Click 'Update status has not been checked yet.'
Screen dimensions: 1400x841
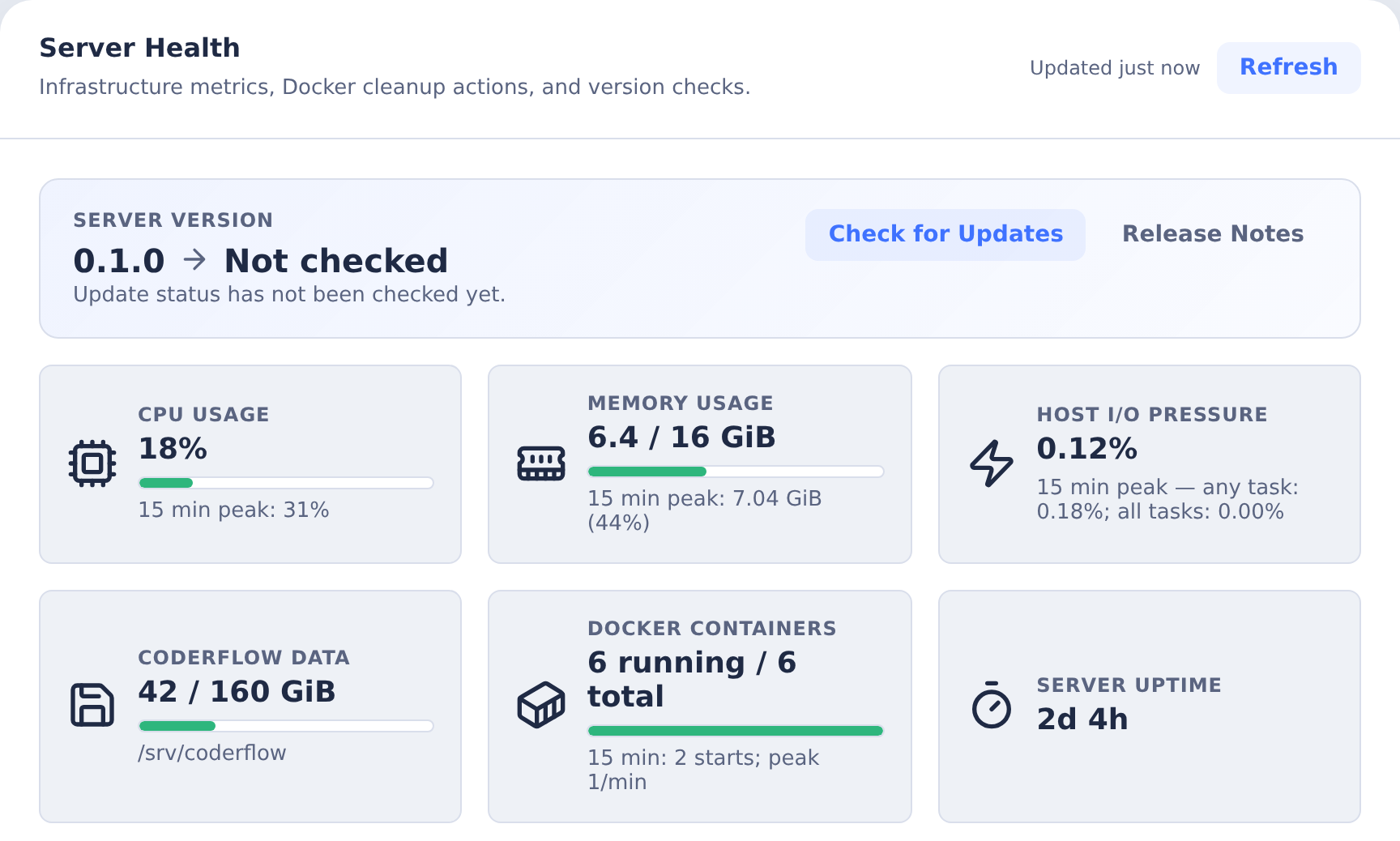(289, 294)
